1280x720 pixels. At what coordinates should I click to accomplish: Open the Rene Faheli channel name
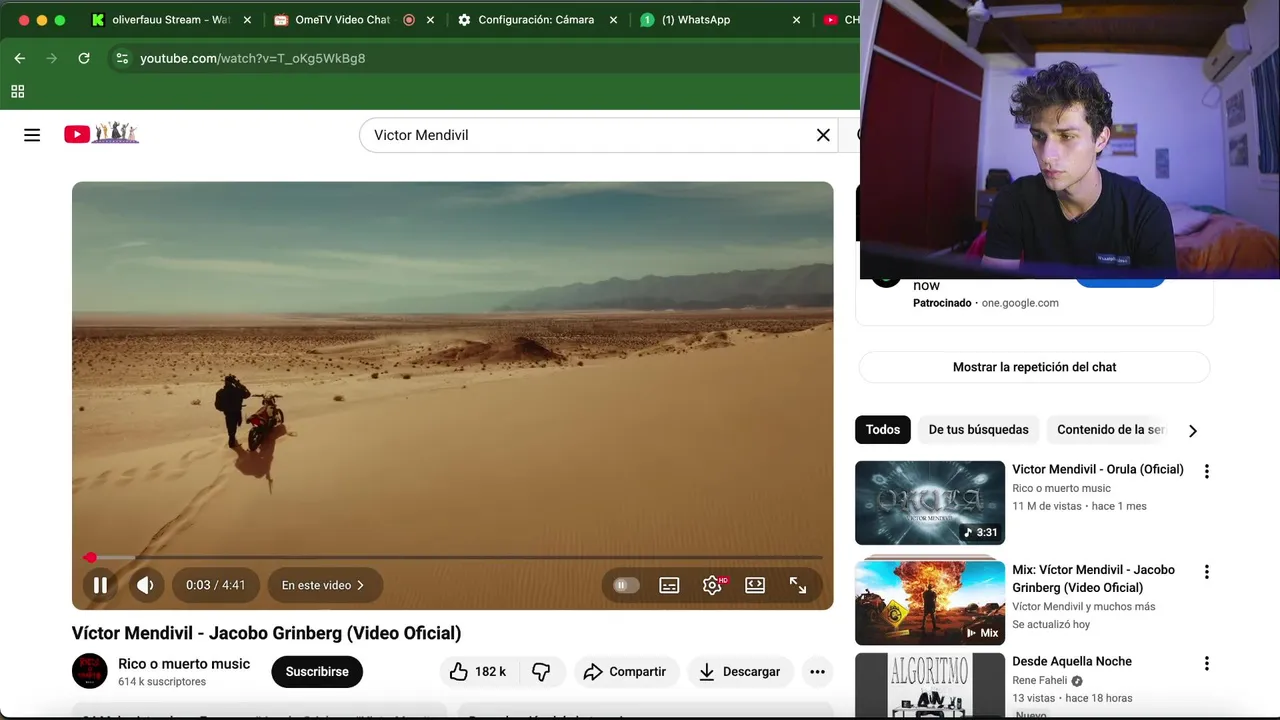click(x=1040, y=681)
